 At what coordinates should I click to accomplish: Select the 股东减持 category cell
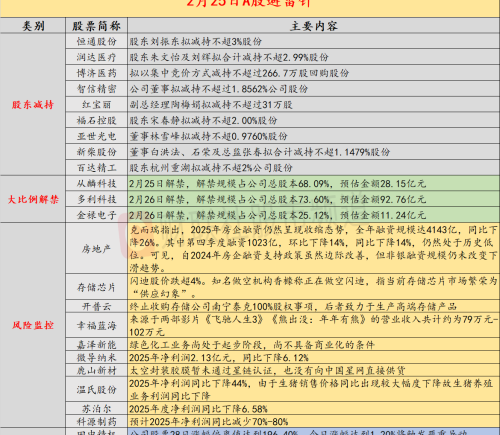point(33,105)
